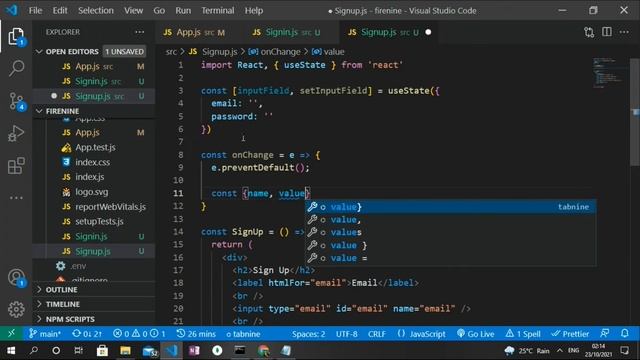This screenshot has height=360, width=640.
Task: Open Explorer views and more actions ellipsis
Action: 140,32
